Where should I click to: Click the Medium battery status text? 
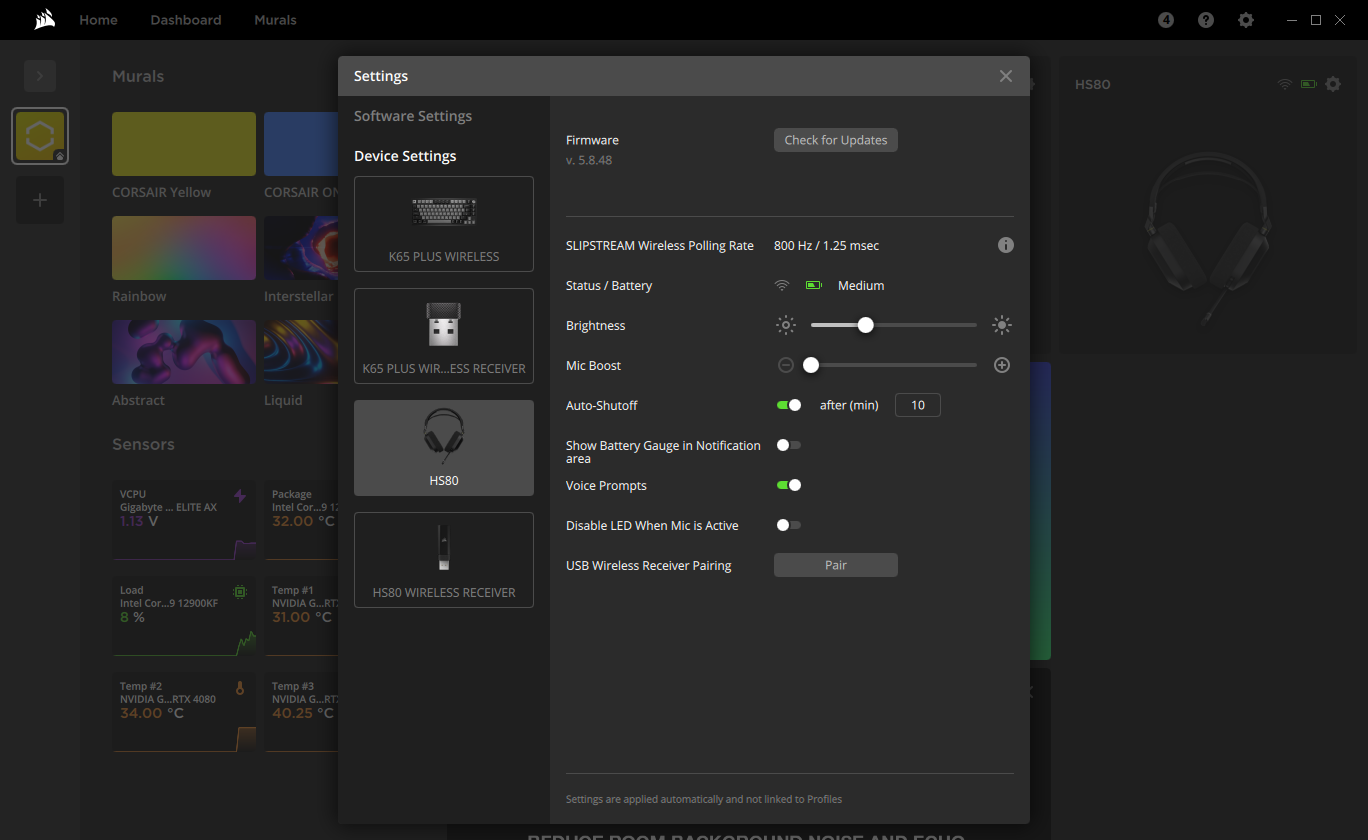tap(861, 285)
